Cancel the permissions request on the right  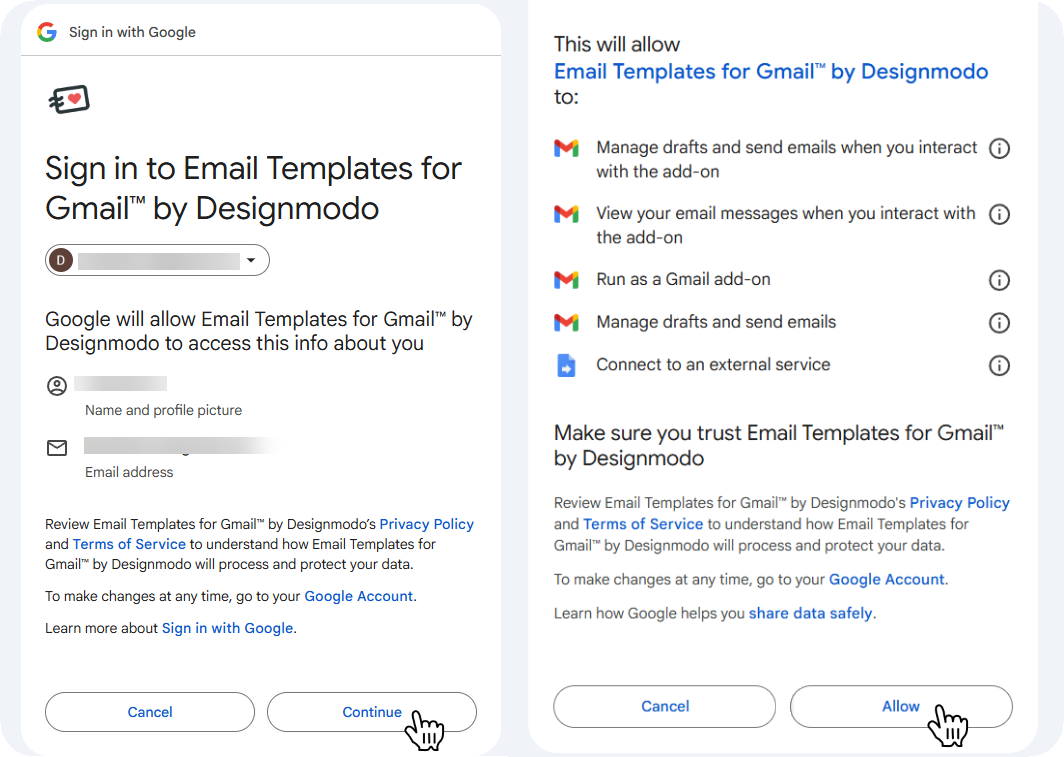[x=665, y=706]
